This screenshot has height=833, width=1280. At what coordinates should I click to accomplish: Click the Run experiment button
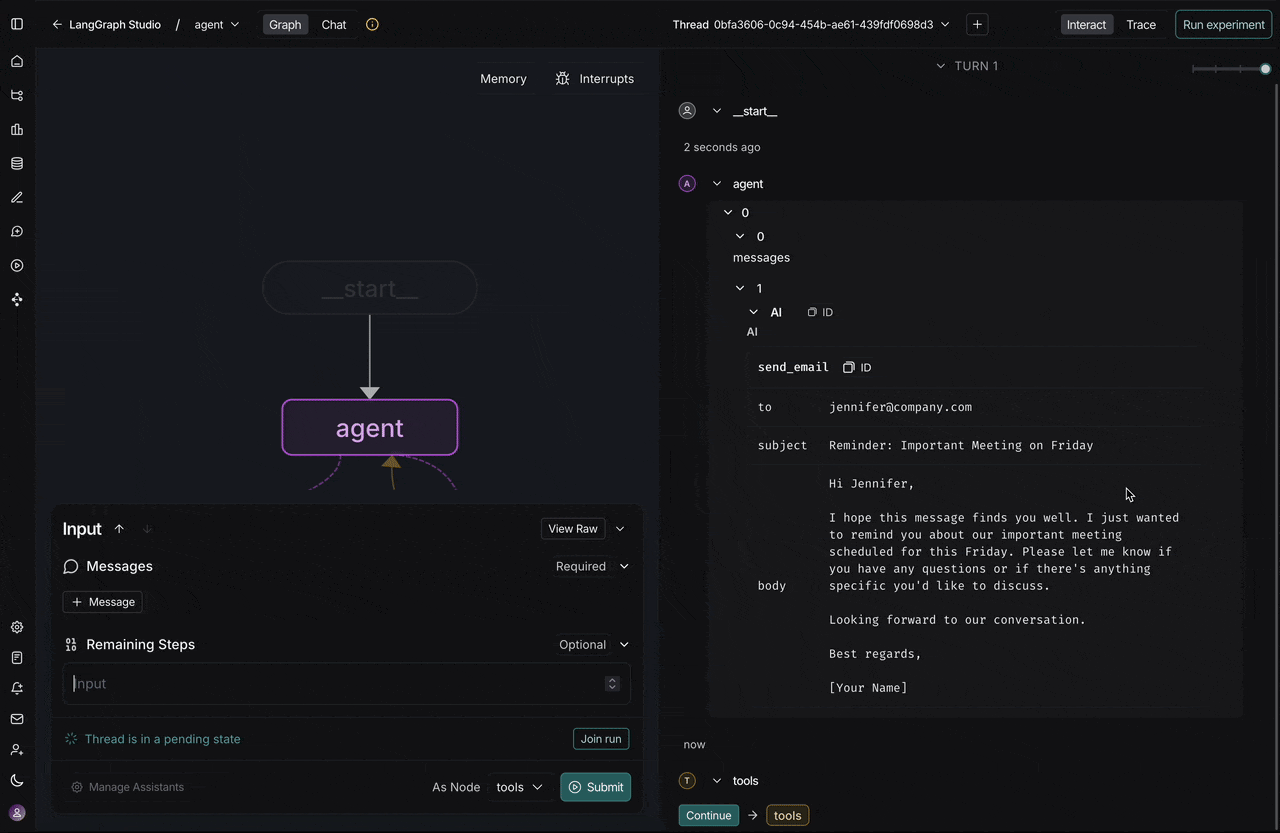(1222, 24)
